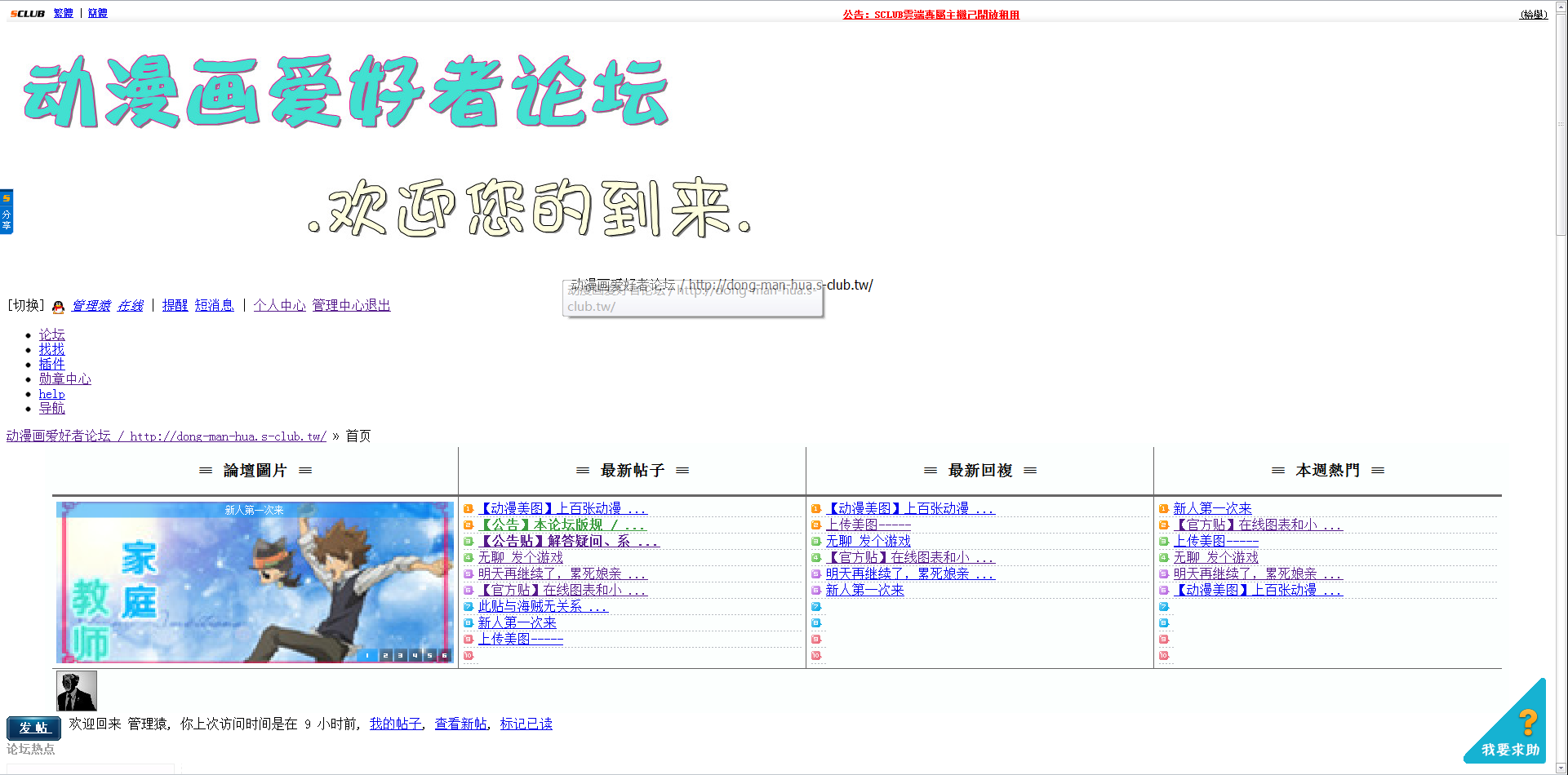The width and height of the screenshot is (1568, 775).
Task: Open 提醒 notifications
Action: point(175,305)
